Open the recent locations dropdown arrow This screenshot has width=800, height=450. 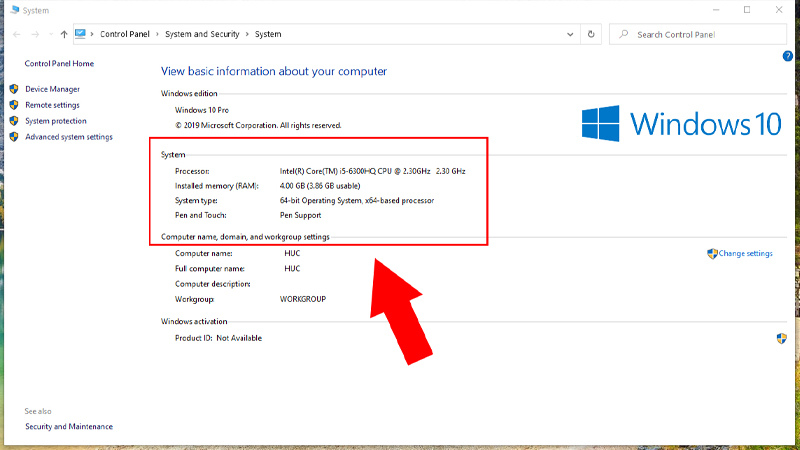[x=51, y=34]
